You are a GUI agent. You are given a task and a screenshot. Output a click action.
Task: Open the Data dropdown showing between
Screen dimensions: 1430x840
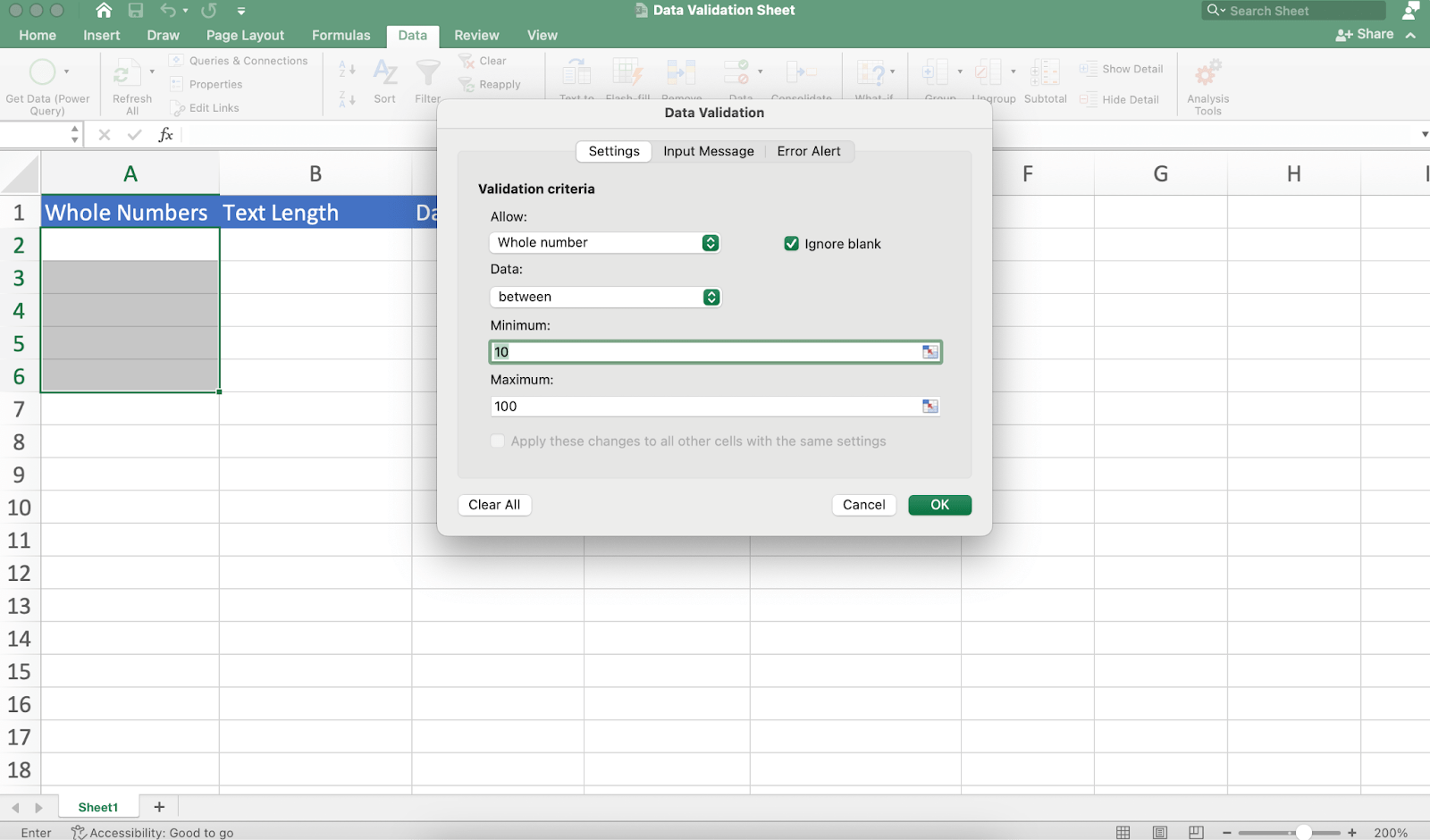tap(710, 297)
